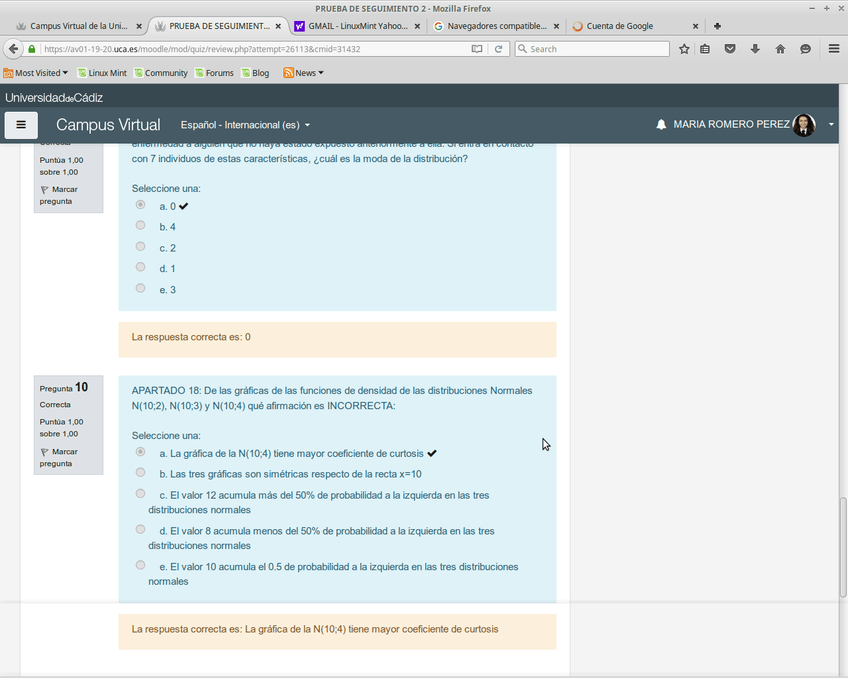Click the browser back arrow button
The width and height of the screenshot is (848, 678).
pyautogui.click(x=13, y=49)
